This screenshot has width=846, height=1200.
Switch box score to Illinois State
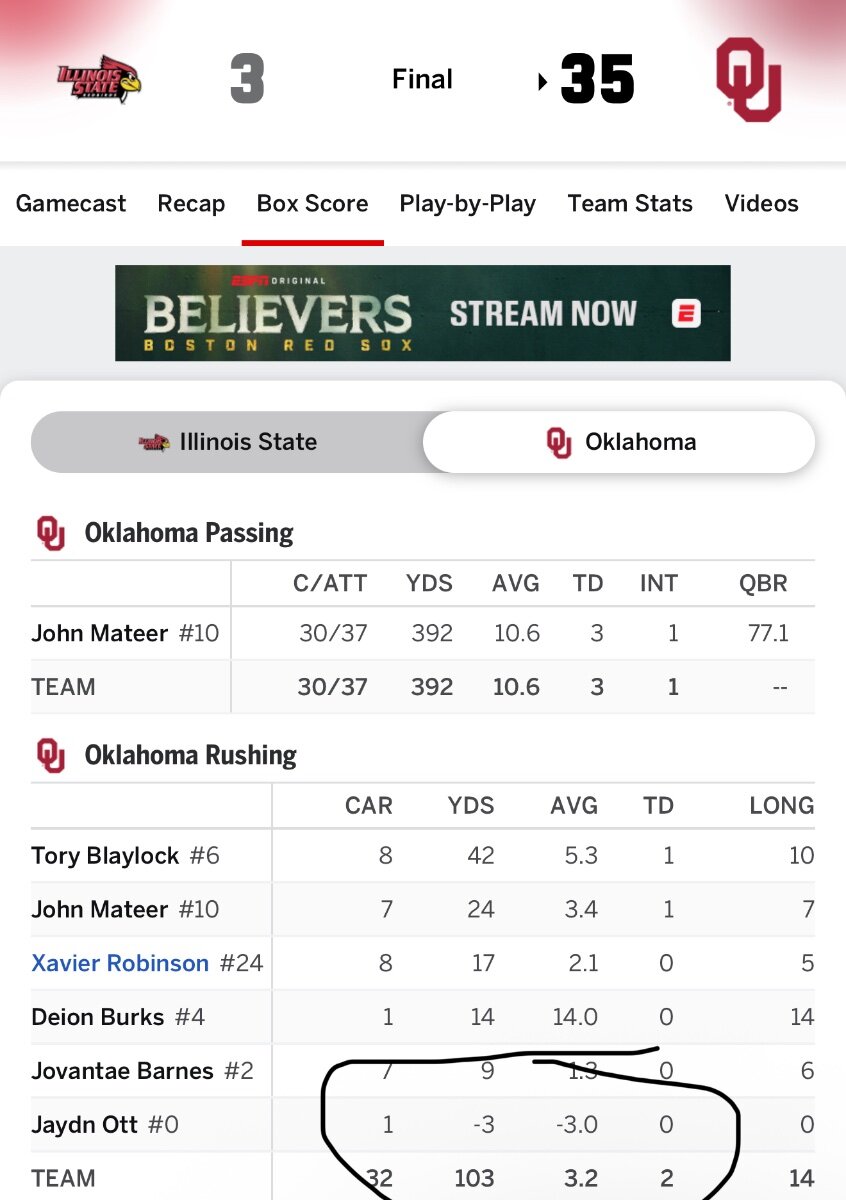coord(228,442)
